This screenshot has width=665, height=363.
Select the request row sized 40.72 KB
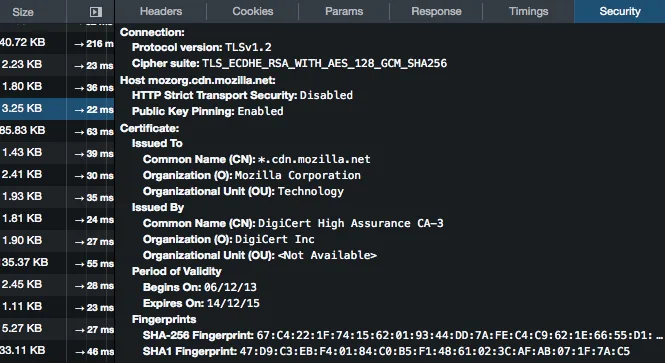point(57,42)
